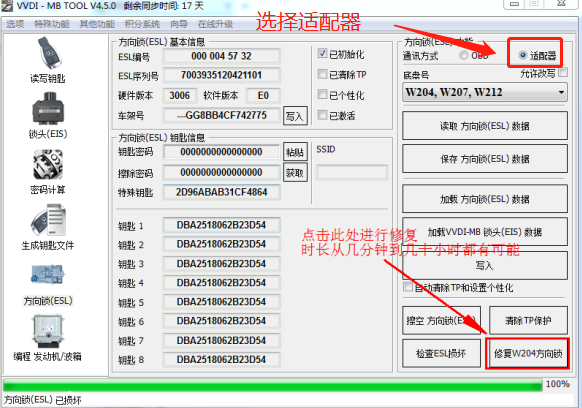Click the 钥匙 8 value field
The height and width of the screenshot is (408, 582).
[222, 360]
